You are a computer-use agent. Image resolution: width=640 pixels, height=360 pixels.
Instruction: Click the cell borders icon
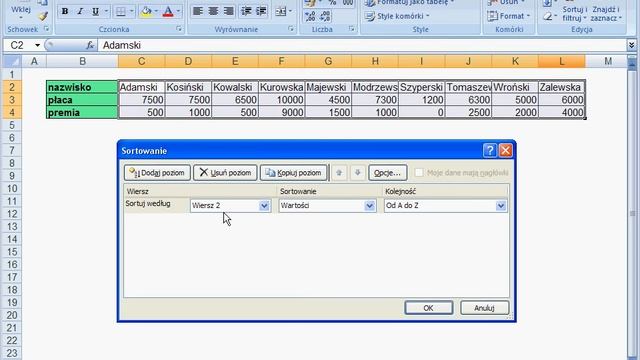tap(120, 11)
